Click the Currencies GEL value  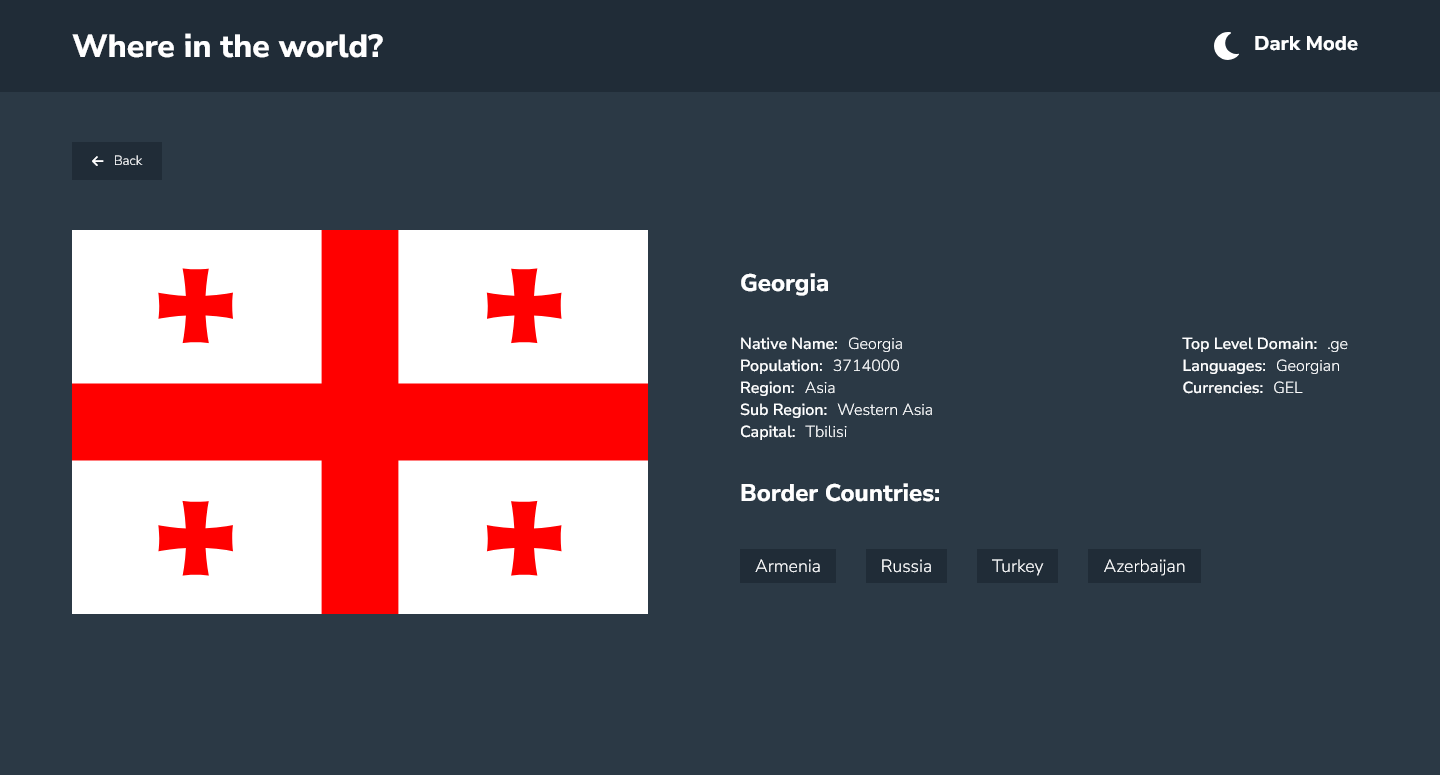(x=1288, y=387)
